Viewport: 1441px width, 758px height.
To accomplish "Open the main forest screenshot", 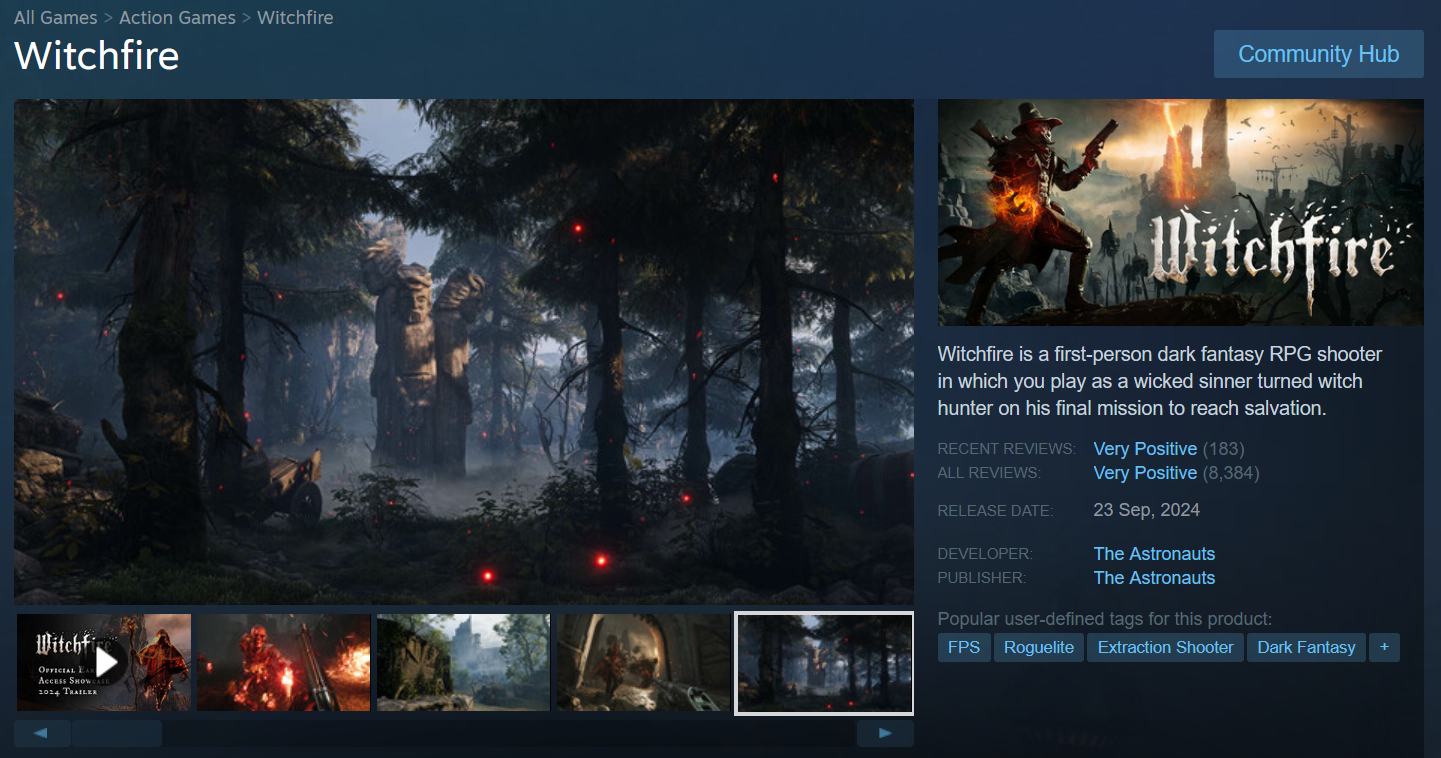I will pyautogui.click(x=464, y=351).
